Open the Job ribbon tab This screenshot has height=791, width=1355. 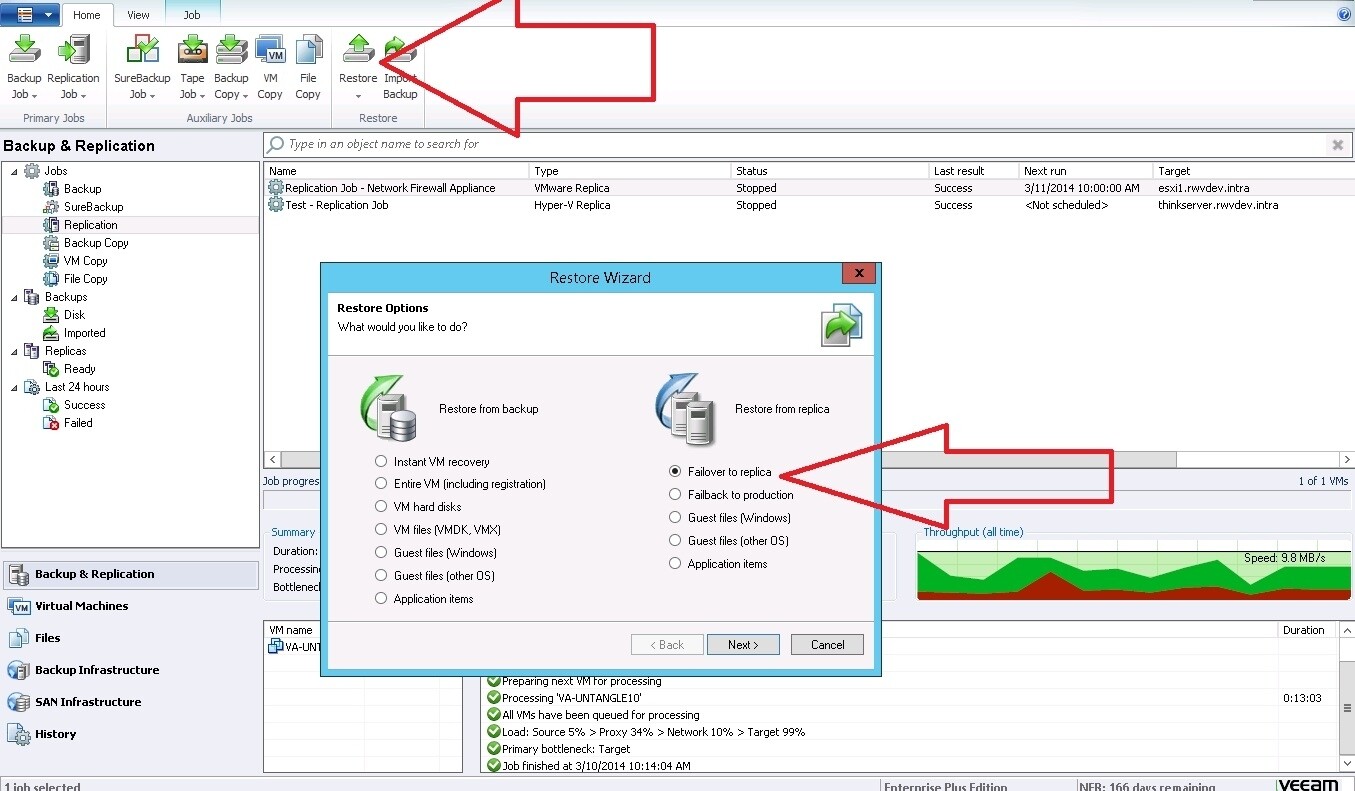(192, 14)
